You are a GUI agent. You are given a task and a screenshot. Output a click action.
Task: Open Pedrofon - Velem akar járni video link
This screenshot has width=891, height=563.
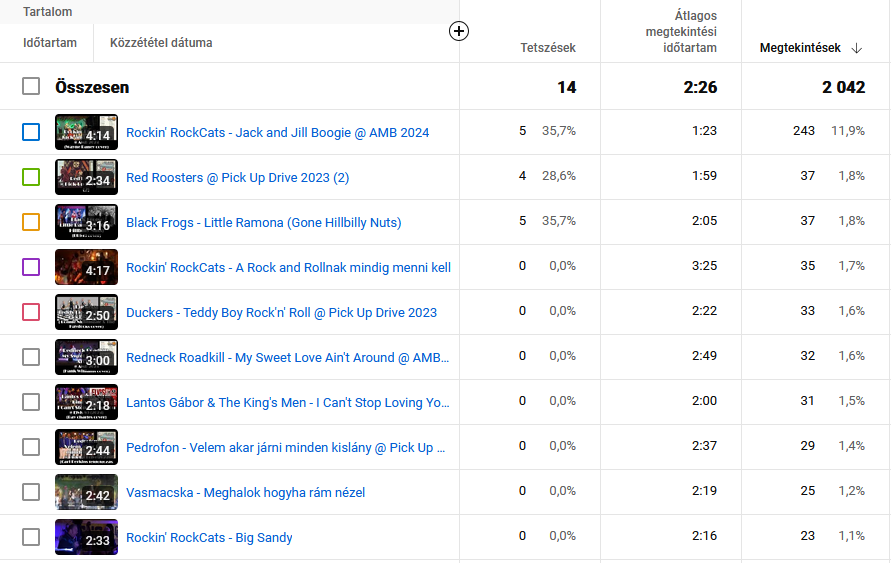coord(285,448)
